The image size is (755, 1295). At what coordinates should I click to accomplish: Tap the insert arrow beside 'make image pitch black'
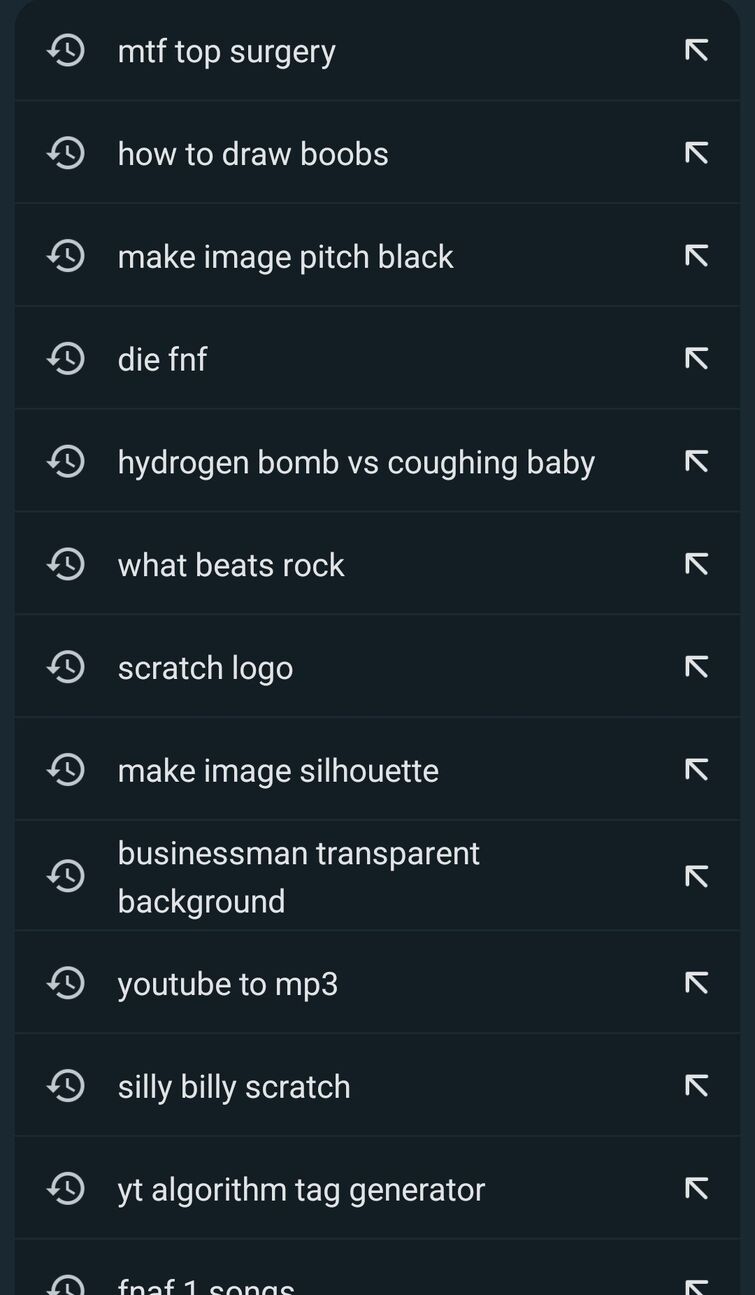click(696, 256)
